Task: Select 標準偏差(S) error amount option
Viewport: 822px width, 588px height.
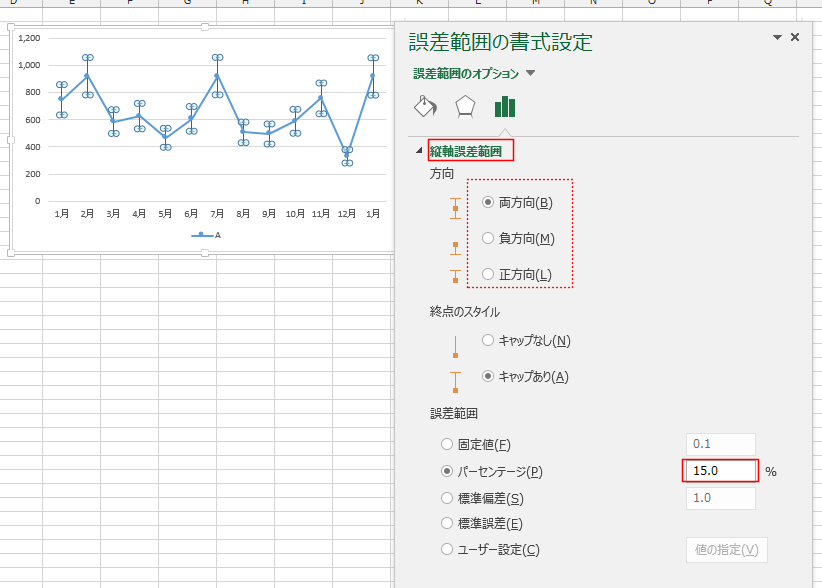Action: point(446,497)
